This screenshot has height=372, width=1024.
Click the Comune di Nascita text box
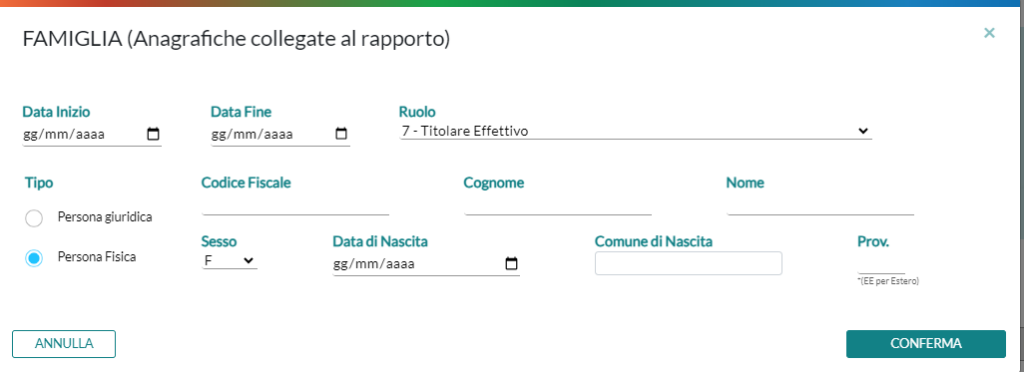point(688,263)
